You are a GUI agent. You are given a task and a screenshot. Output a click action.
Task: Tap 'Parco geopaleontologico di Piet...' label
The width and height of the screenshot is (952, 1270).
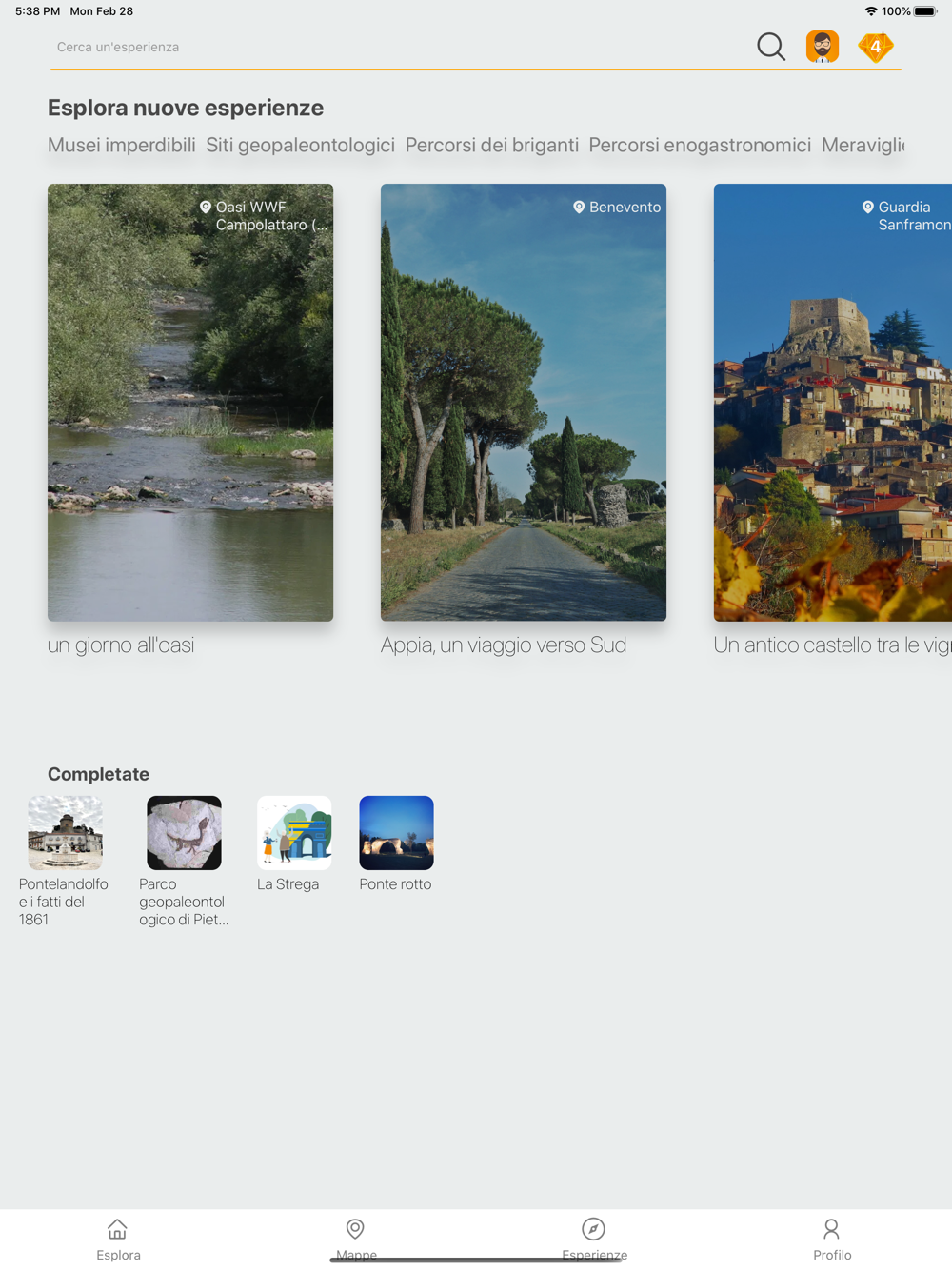(x=184, y=902)
